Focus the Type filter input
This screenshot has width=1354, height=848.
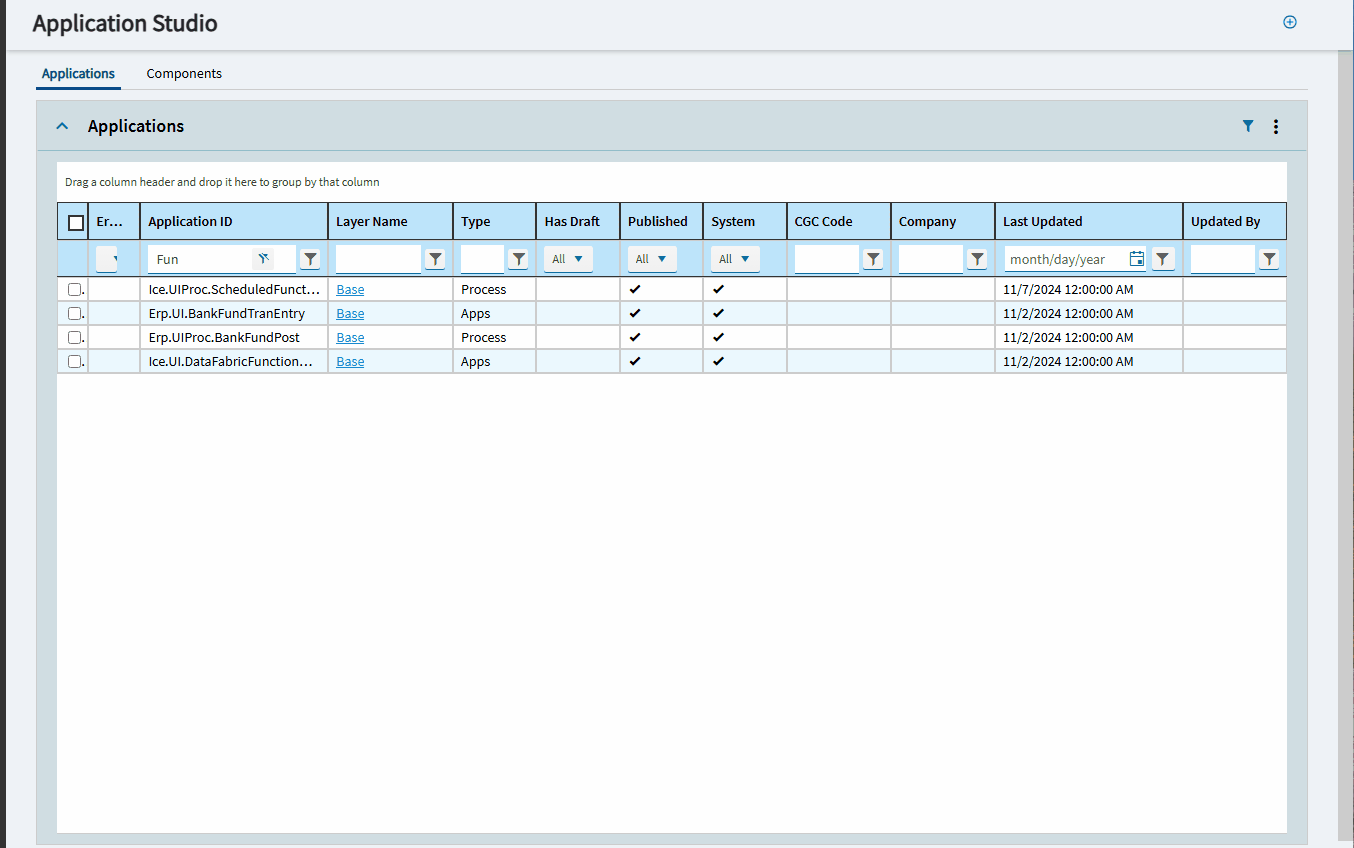(x=482, y=259)
